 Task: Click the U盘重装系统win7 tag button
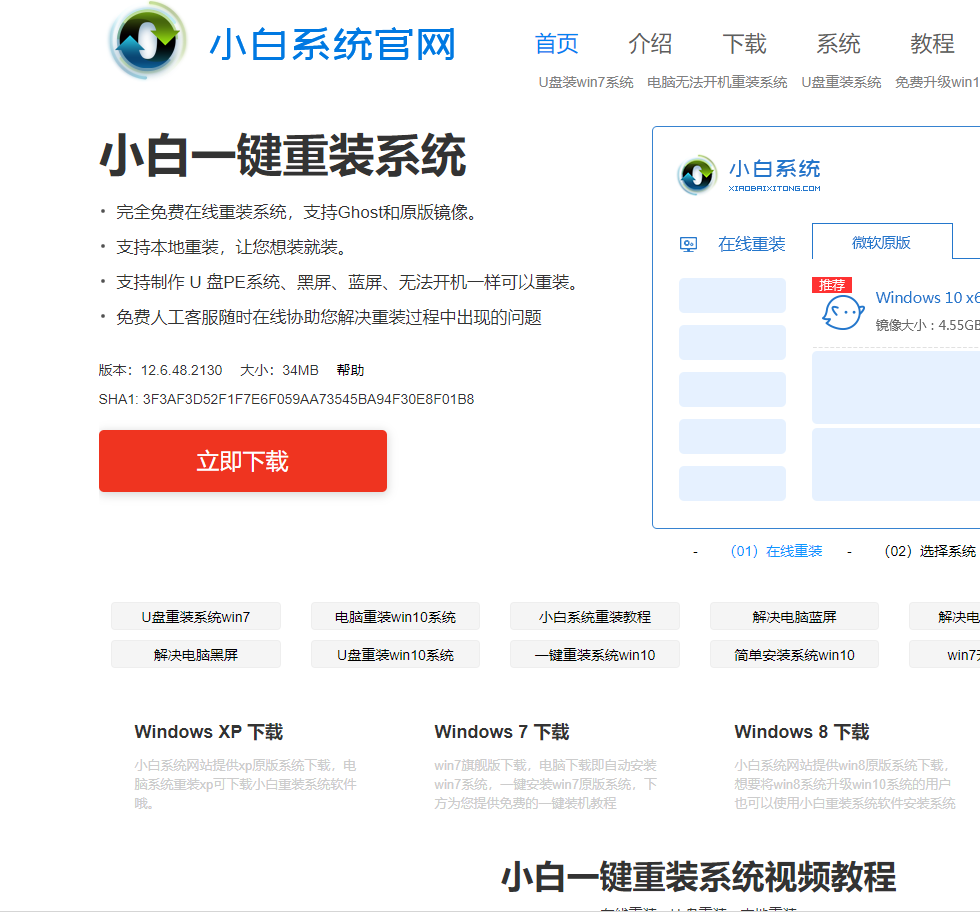point(196,617)
